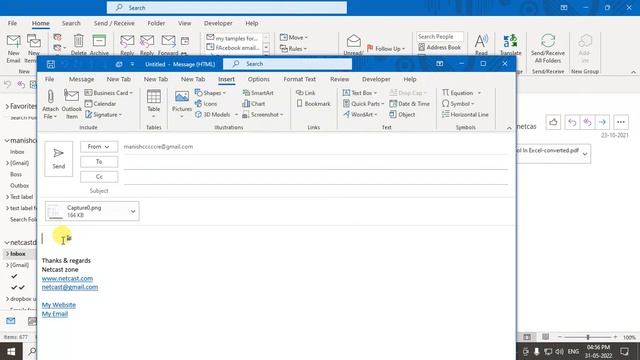Click Send/Receive All Folders
The image size is (640, 360).
click(548, 48)
